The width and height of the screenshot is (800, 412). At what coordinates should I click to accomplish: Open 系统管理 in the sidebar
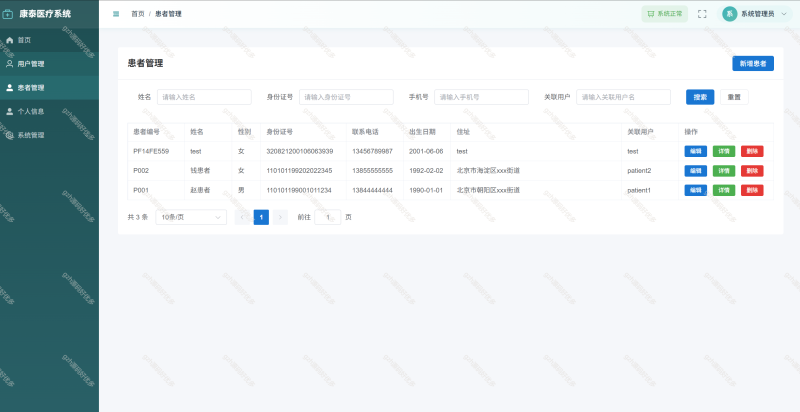point(49,135)
